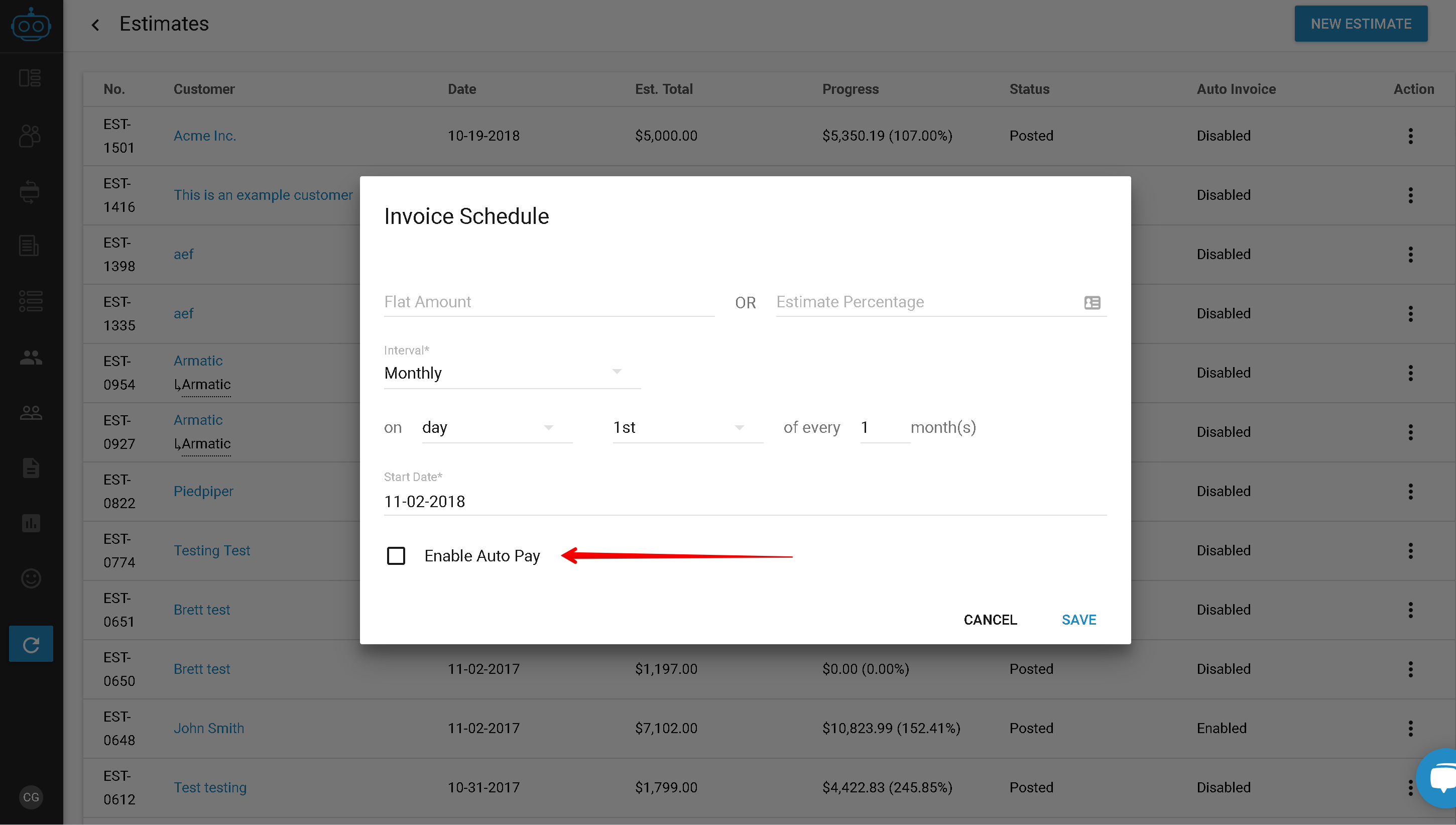Open action menu for EST-0648 John Smith

pos(1411,728)
